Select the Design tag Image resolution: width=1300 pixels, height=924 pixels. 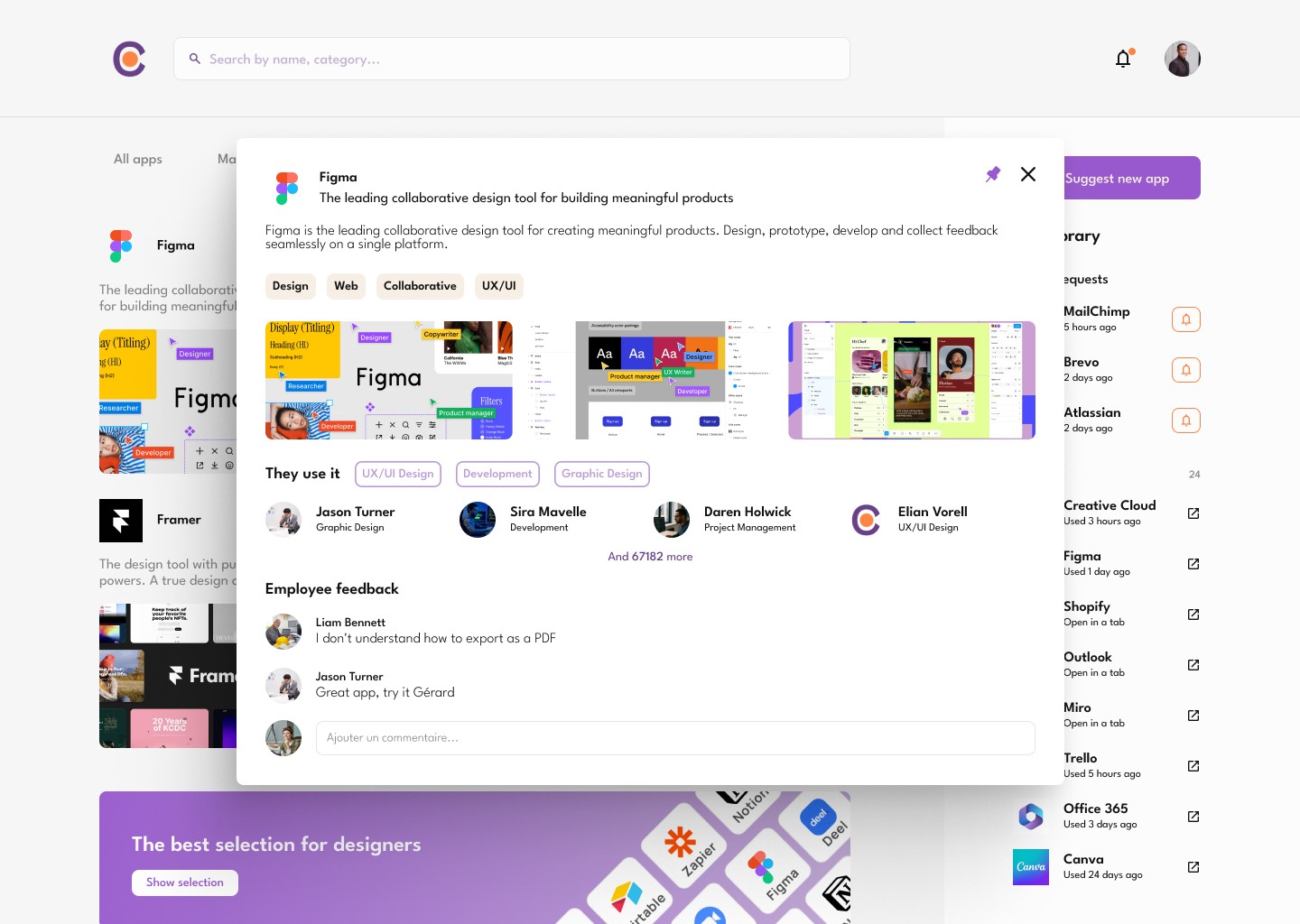click(291, 286)
